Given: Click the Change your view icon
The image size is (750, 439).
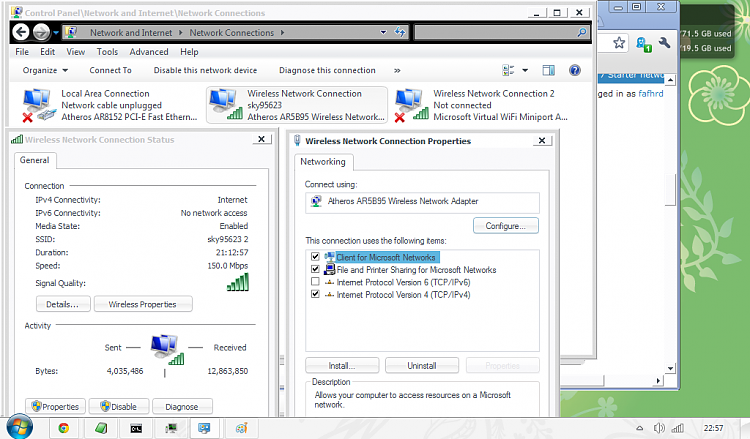Looking at the screenshot, I should [x=508, y=70].
